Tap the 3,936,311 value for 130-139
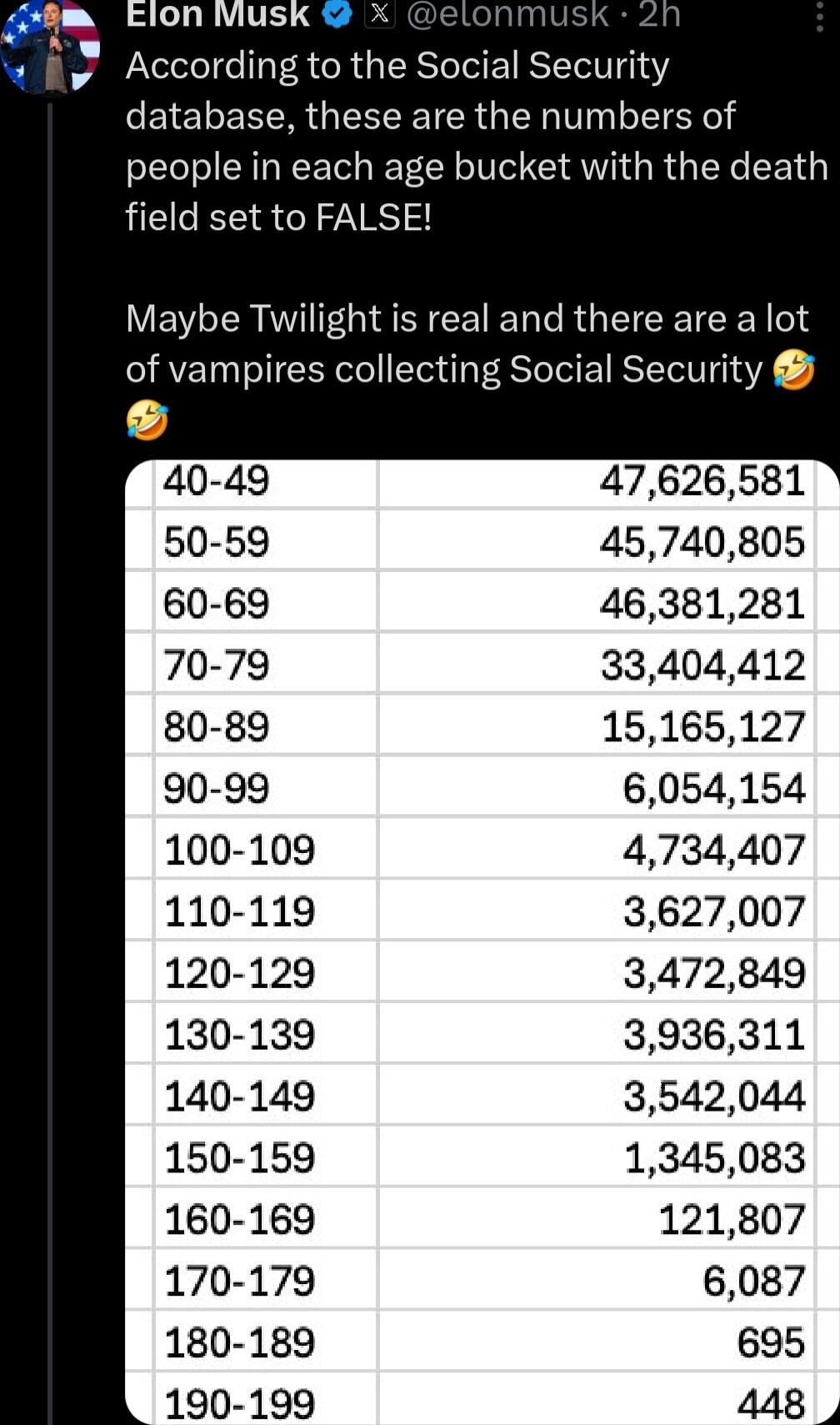The width and height of the screenshot is (840, 1425). (x=714, y=1035)
